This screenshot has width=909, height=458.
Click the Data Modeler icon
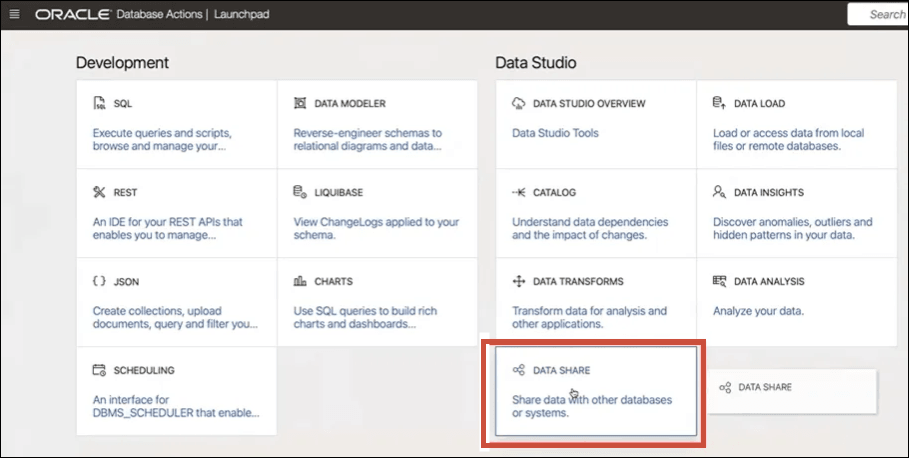pyautogui.click(x=300, y=104)
